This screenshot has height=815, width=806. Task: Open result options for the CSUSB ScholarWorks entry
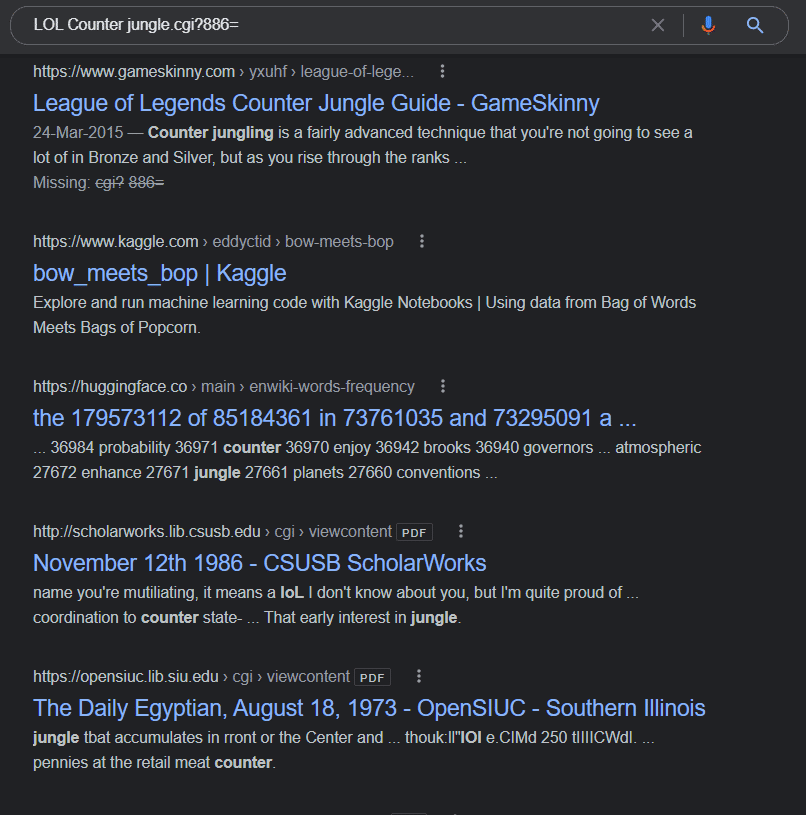pos(459,531)
